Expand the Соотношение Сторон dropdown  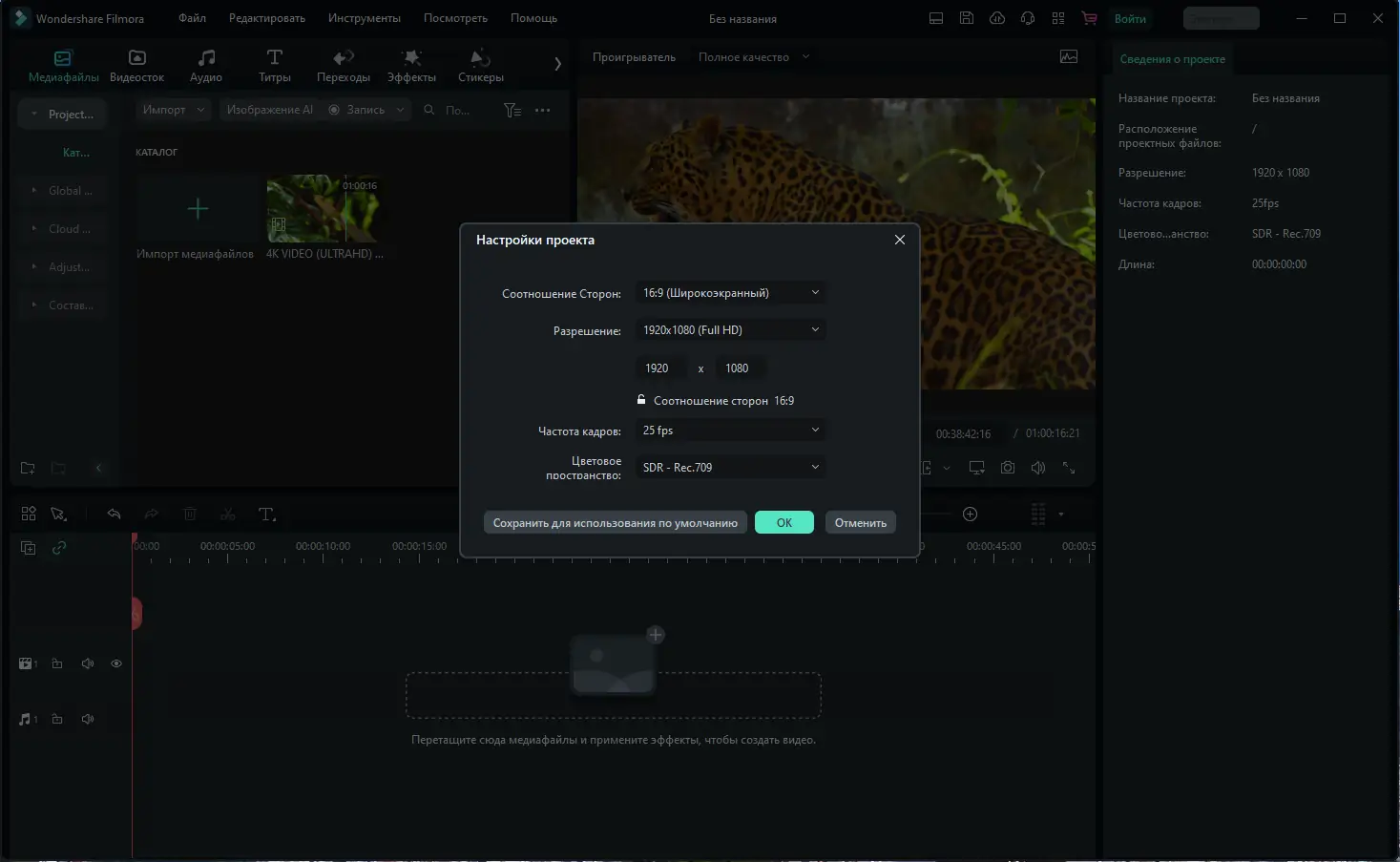tap(730, 293)
